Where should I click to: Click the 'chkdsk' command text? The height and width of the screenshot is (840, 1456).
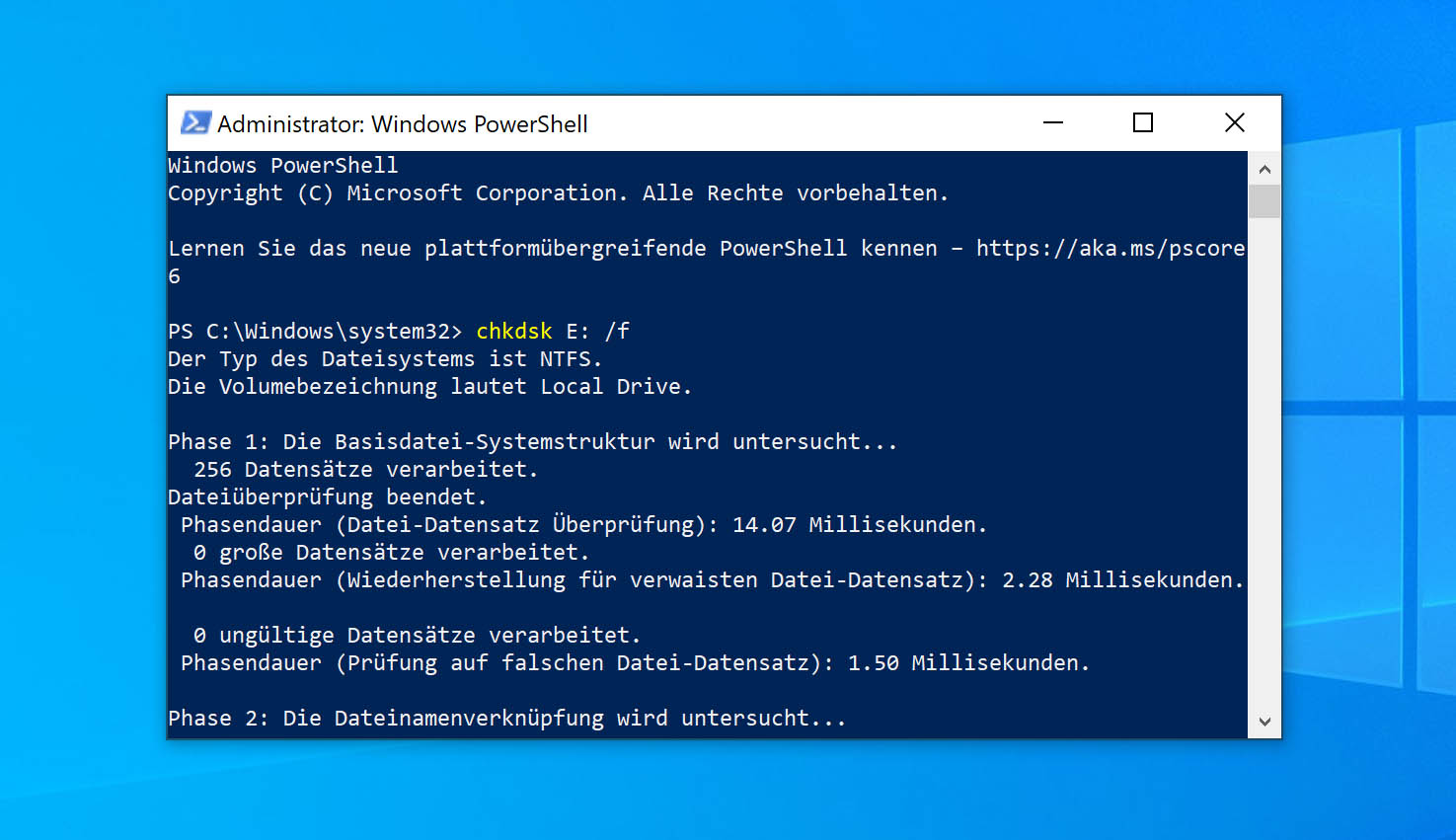tap(514, 332)
